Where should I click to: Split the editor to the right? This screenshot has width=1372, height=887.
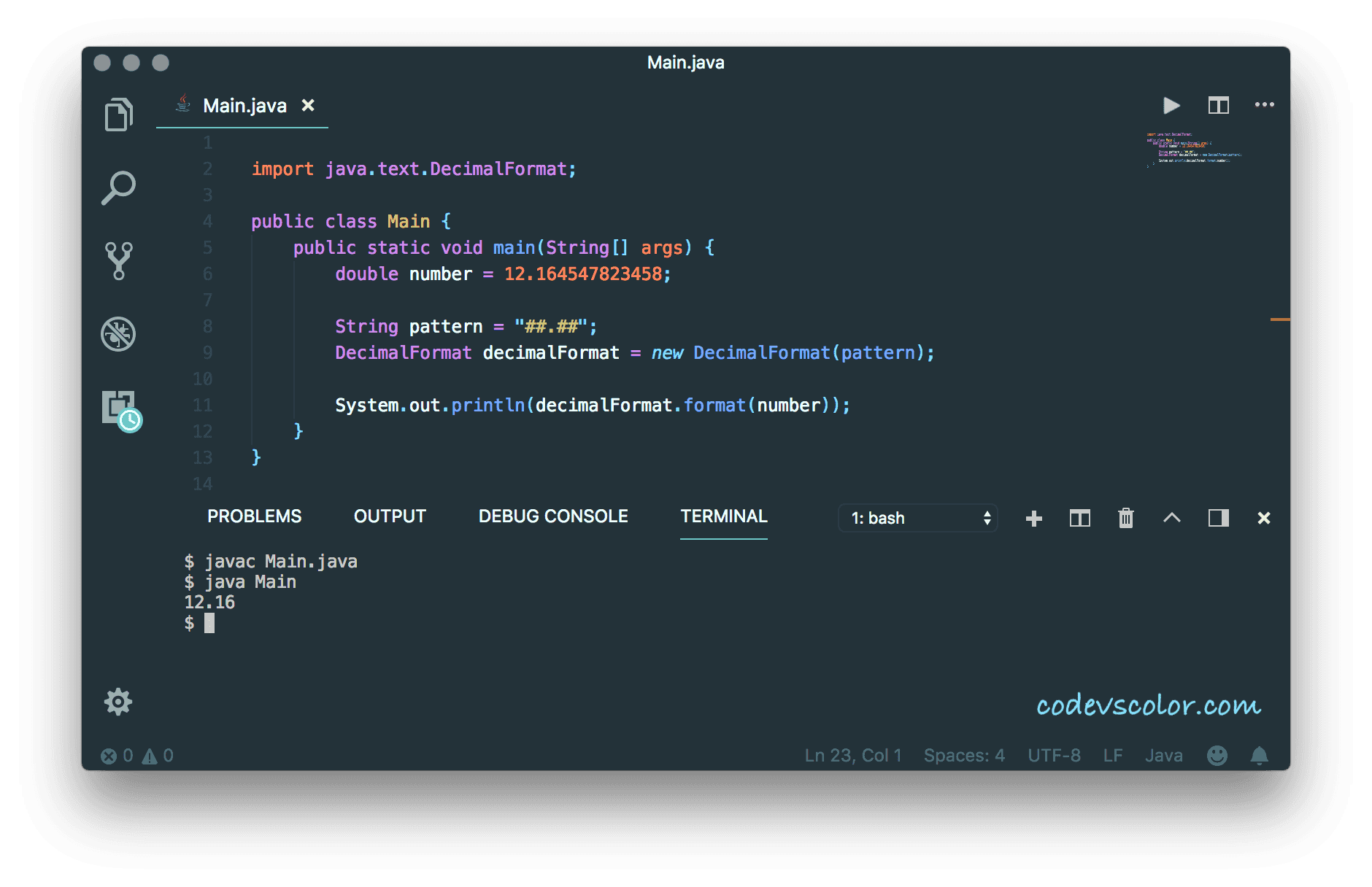[1219, 106]
